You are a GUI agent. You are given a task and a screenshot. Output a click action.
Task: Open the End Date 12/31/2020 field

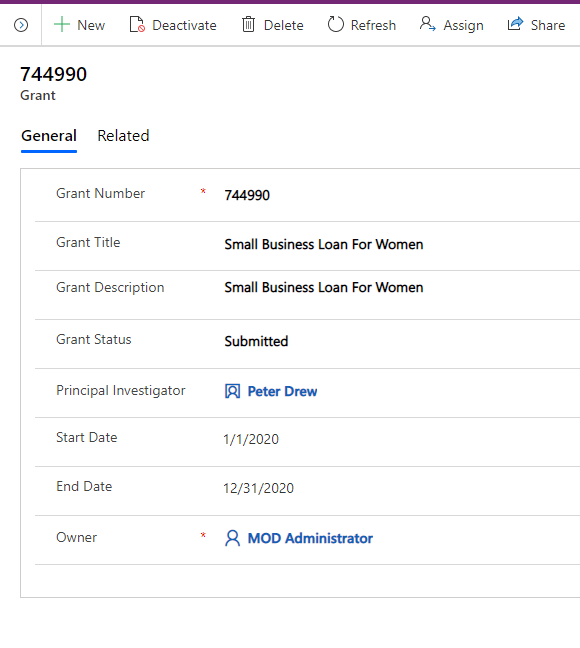coord(401,488)
